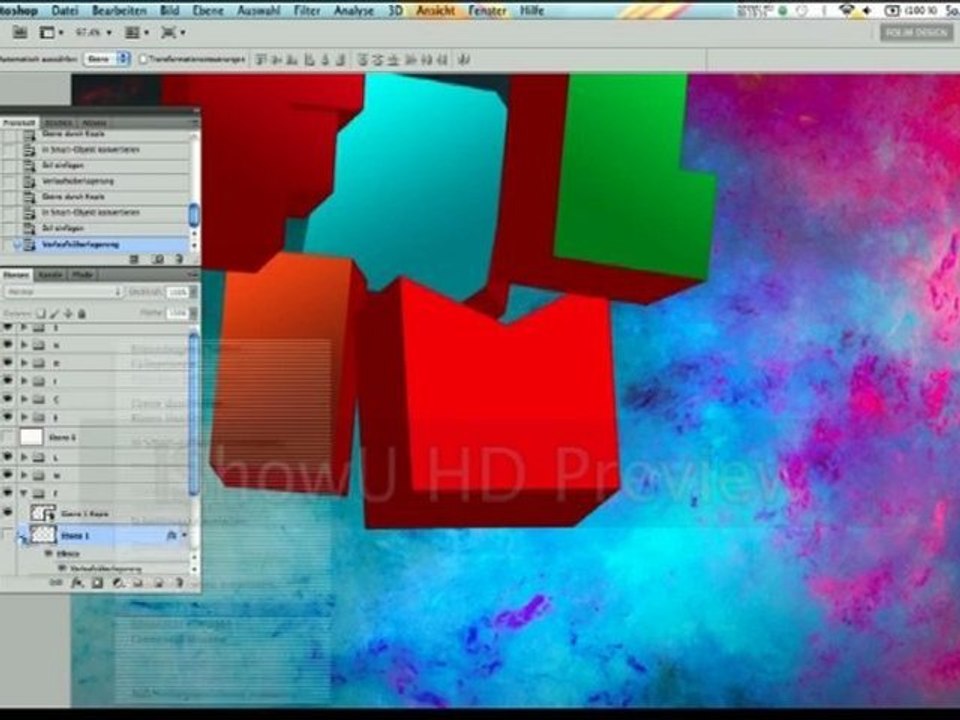960x720 pixels.
Task: Open the Filter menu
Action: pos(307,10)
